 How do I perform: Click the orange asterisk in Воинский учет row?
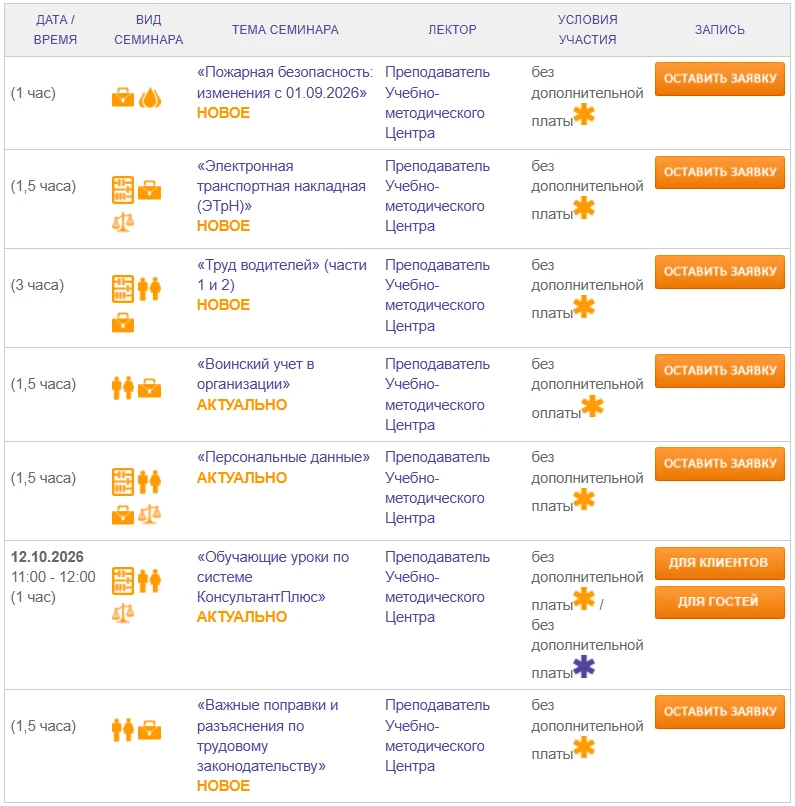point(593,406)
